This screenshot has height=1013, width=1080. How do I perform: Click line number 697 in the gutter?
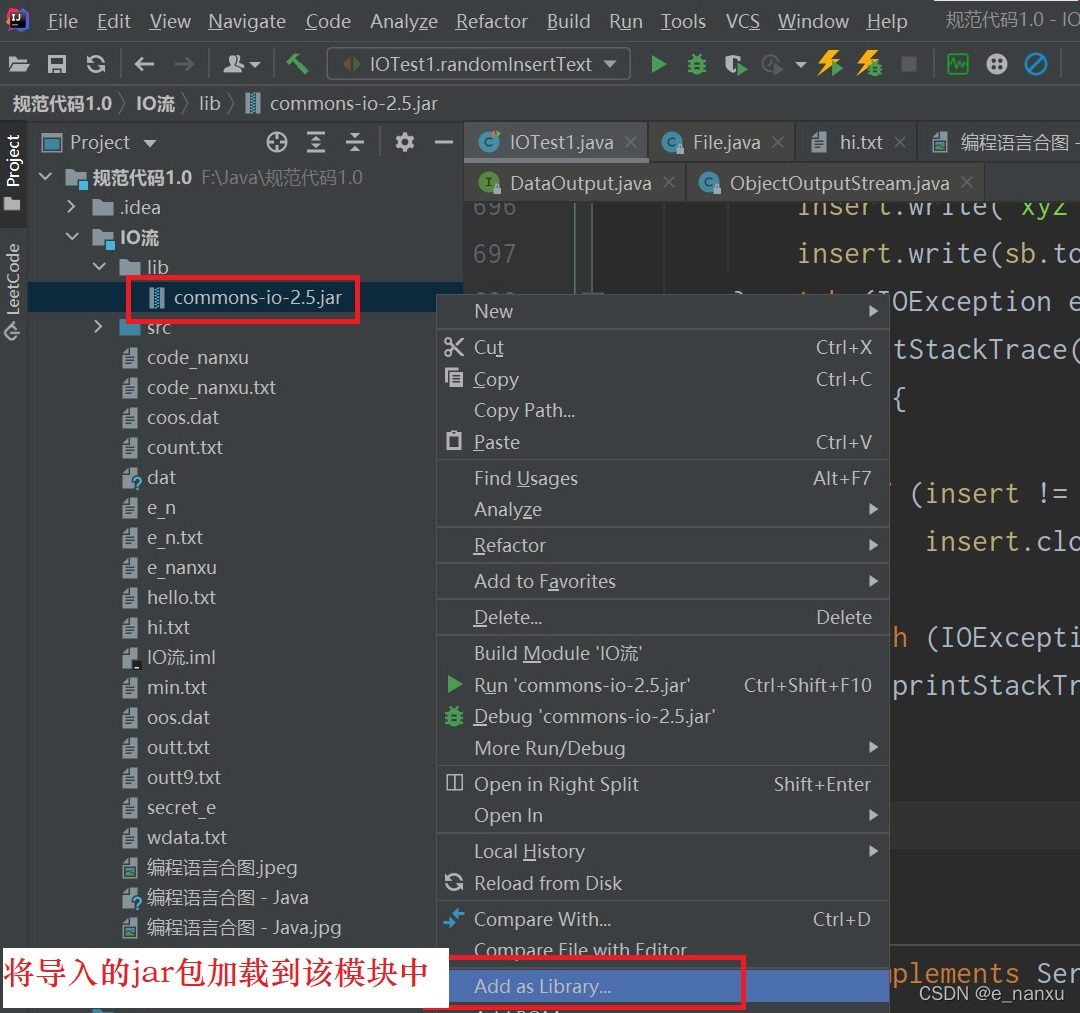(x=494, y=254)
